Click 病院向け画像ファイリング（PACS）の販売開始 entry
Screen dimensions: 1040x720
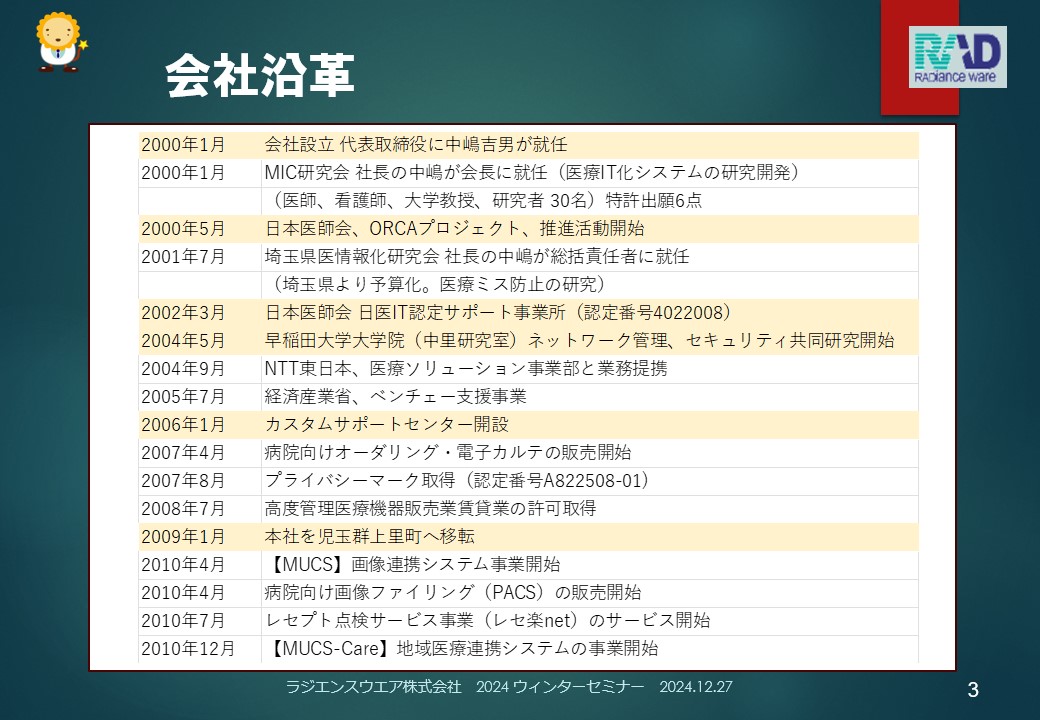(452, 593)
